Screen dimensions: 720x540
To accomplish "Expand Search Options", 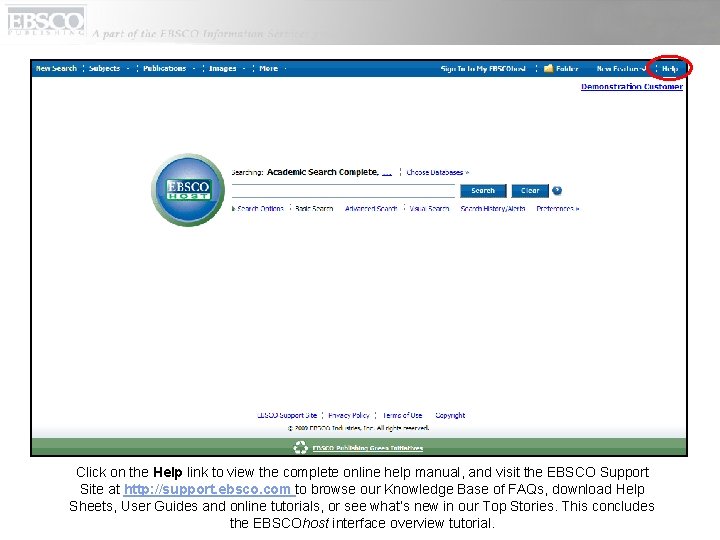I will [x=258, y=208].
